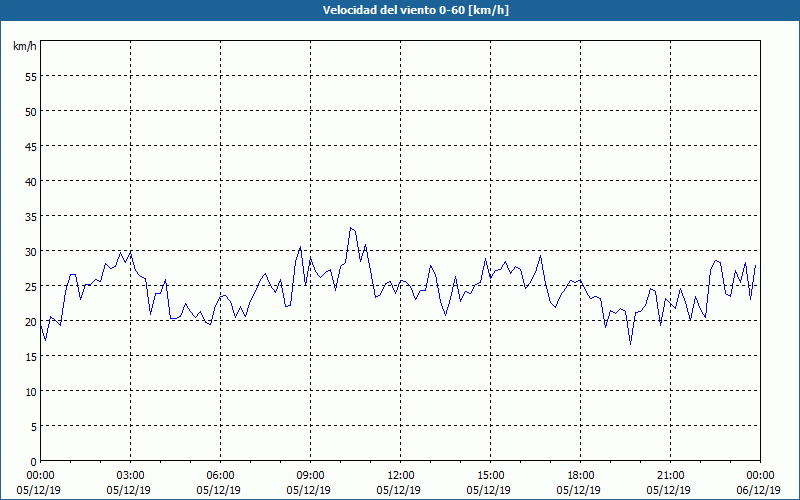Click the y-axis value 45

coord(31,146)
